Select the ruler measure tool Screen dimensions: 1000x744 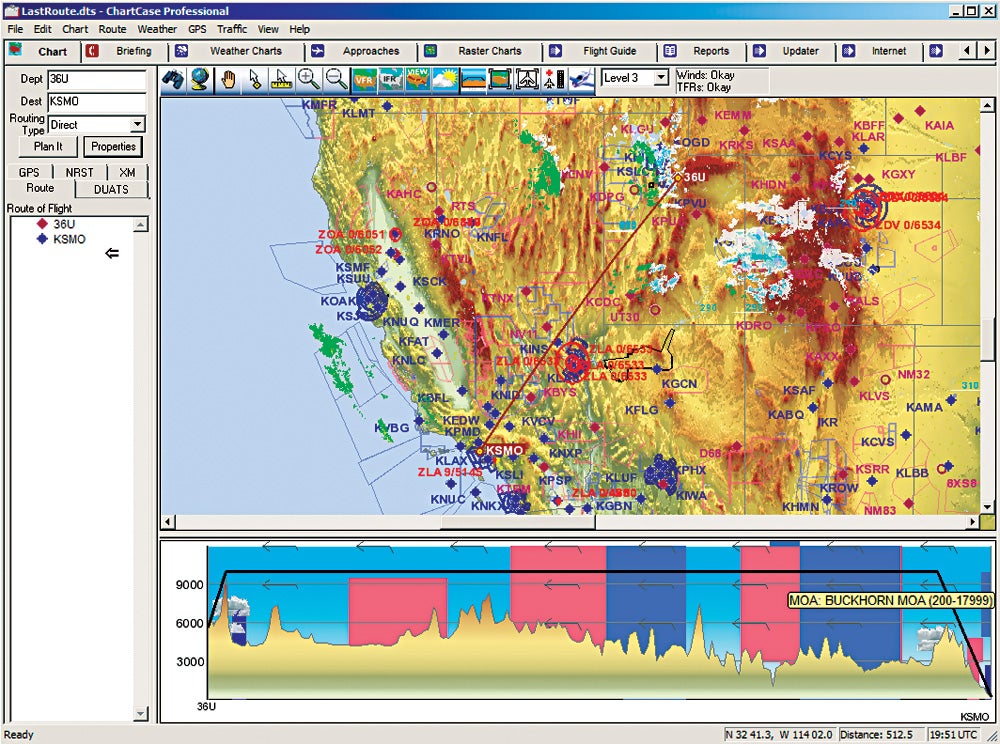(x=281, y=79)
